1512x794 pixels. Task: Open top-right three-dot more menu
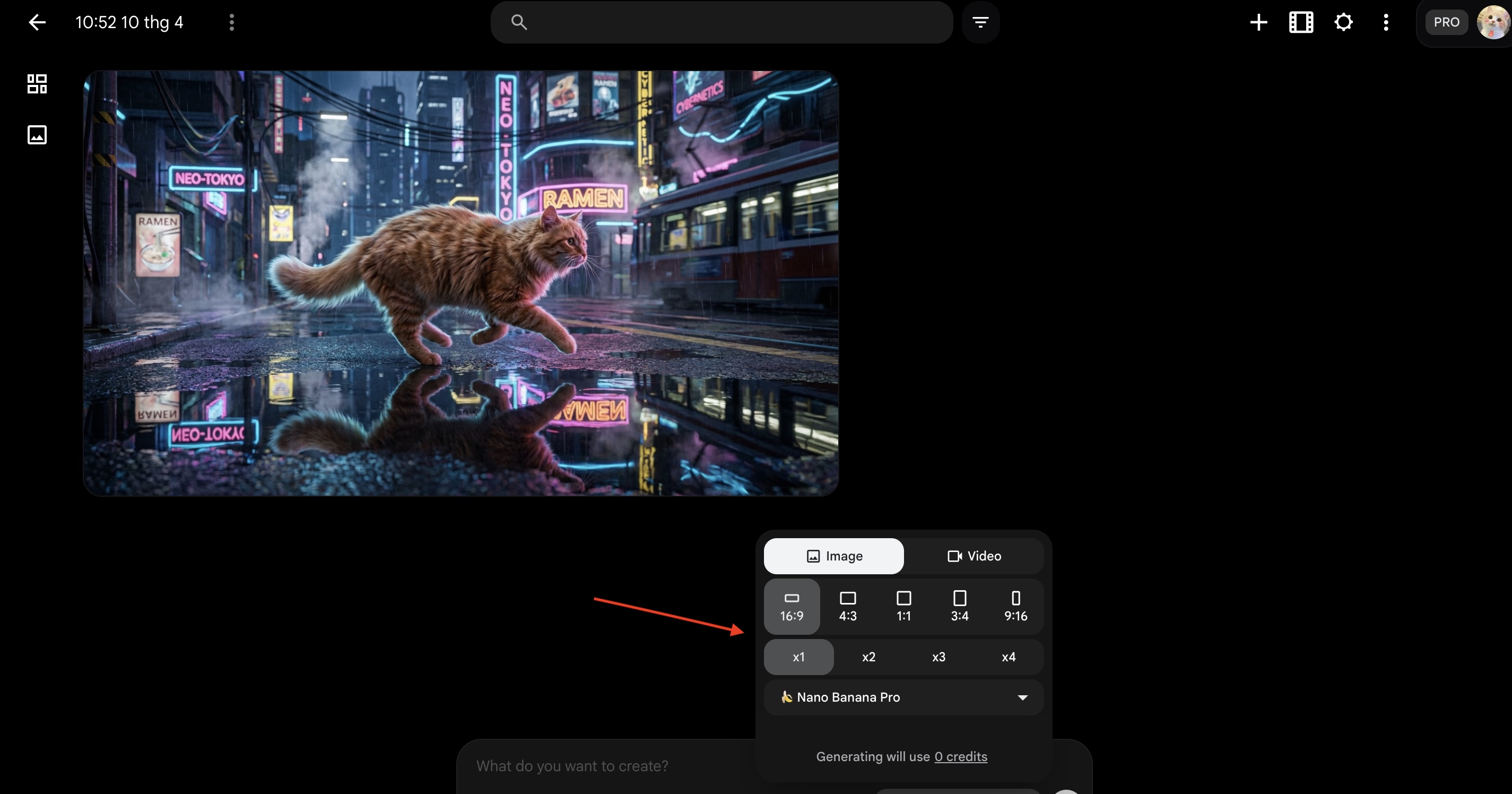tap(1386, 22)
